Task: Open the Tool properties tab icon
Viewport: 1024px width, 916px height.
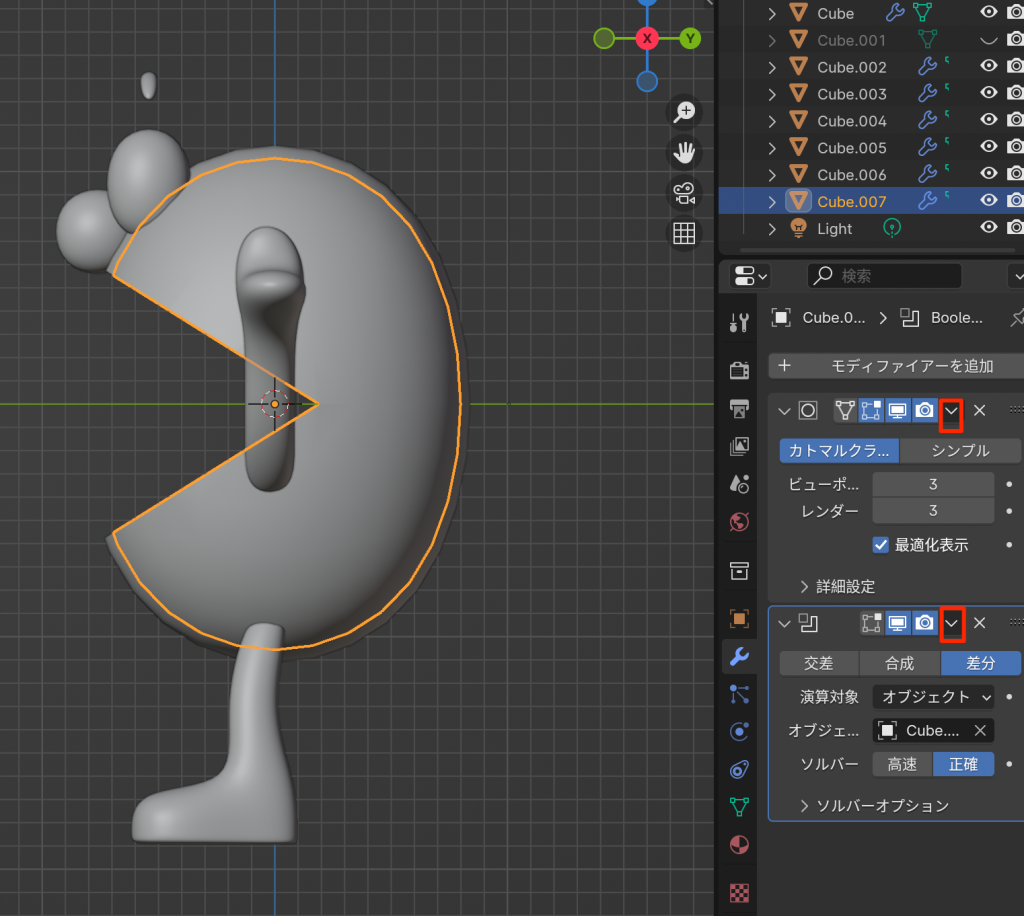Action: [x=739, y=322]
